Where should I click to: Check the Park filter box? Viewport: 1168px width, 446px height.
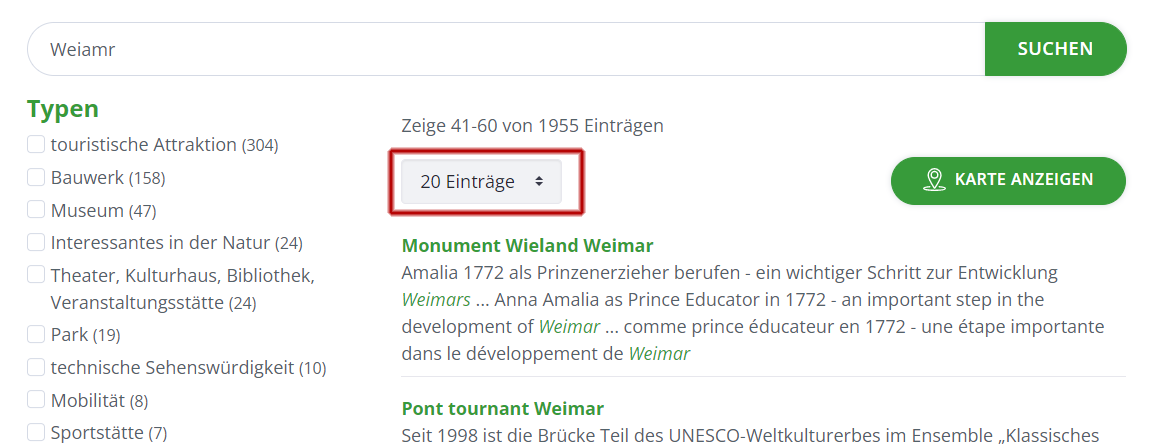[36, 334]
